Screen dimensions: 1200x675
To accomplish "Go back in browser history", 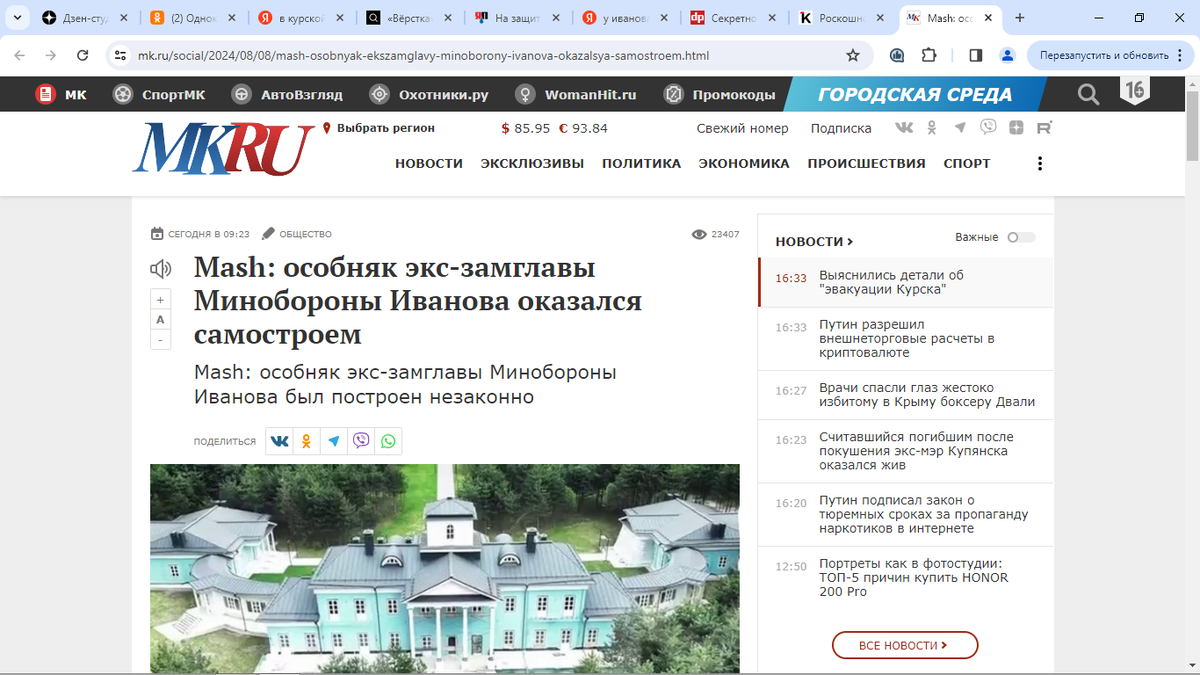I will [x=20, y=56].
